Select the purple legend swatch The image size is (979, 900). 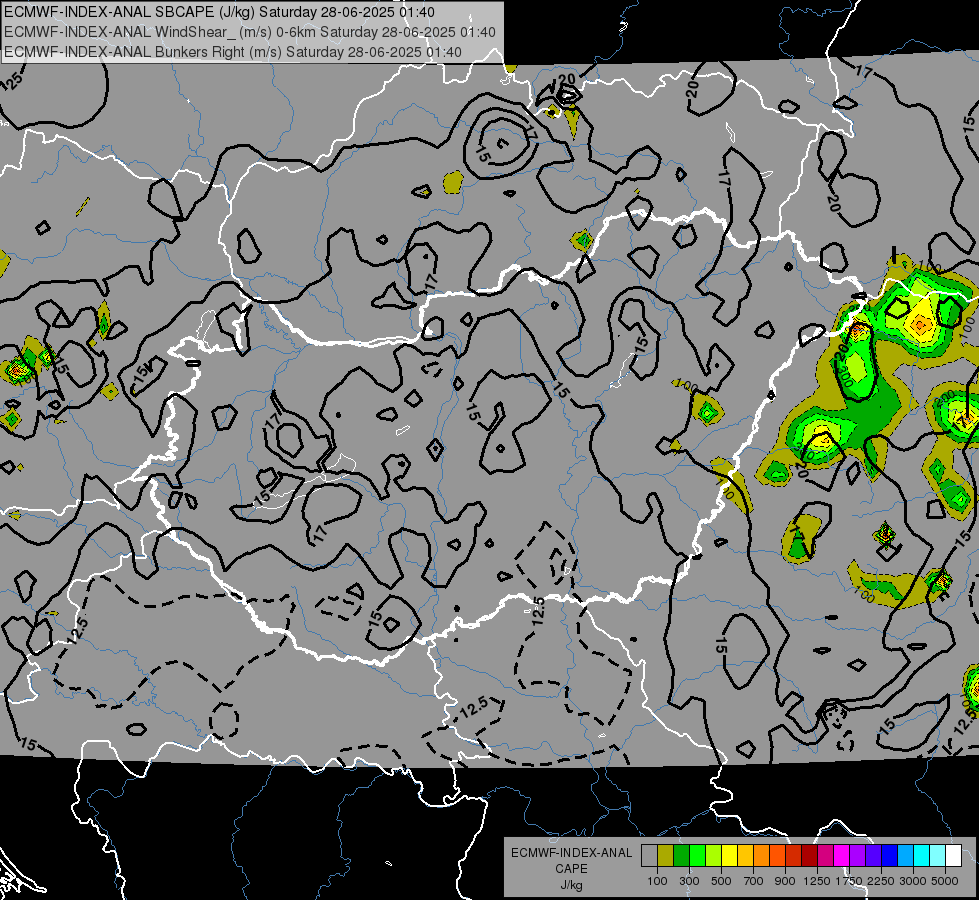coord(857,855)
